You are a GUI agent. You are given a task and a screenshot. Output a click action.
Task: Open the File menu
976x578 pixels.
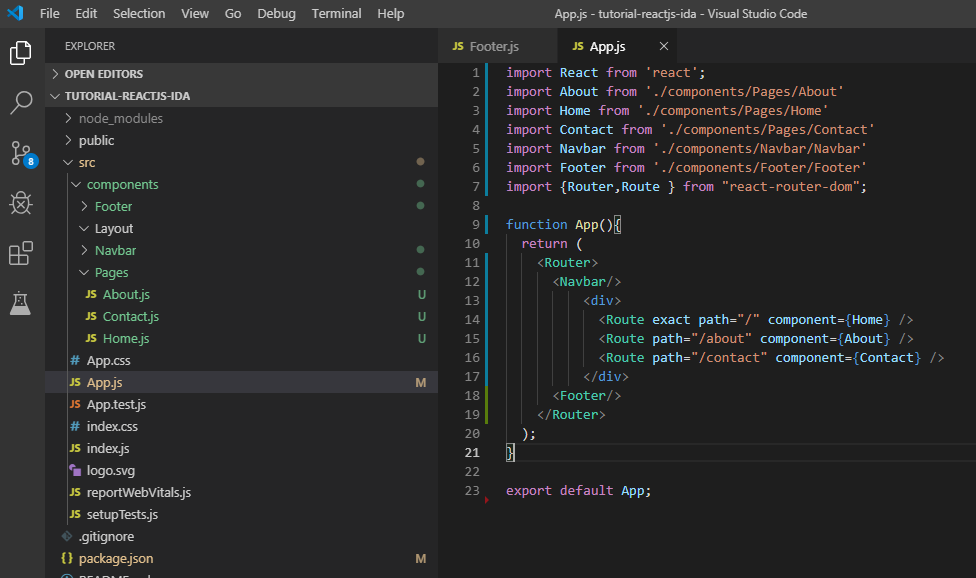49,14
